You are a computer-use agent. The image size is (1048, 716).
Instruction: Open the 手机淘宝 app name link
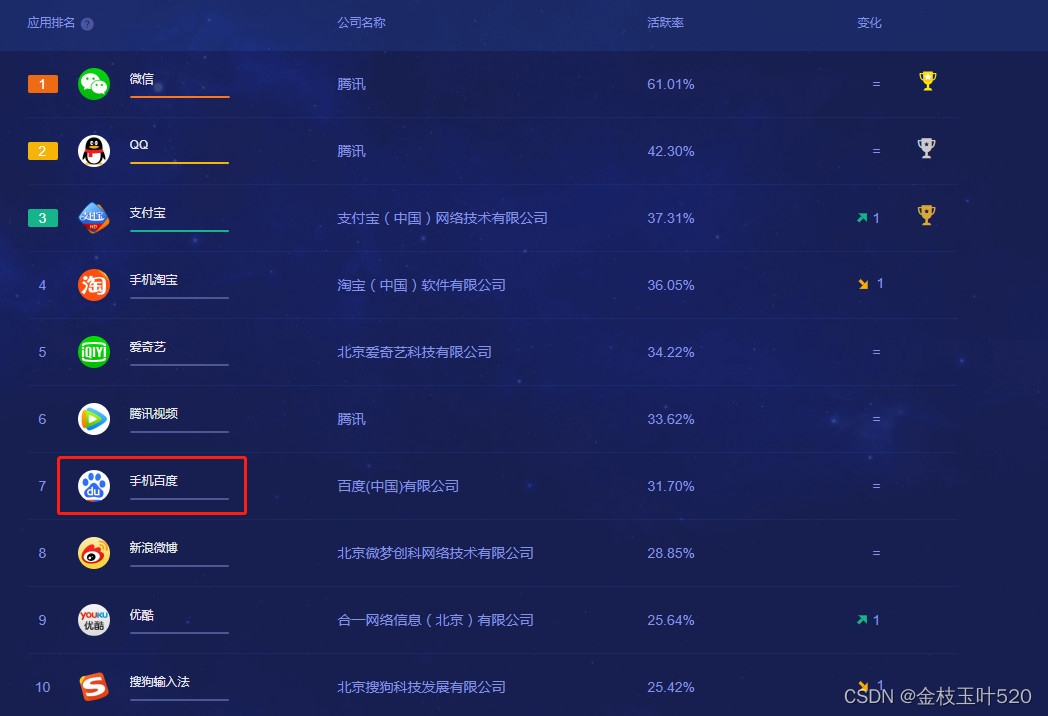click(153, 279)
